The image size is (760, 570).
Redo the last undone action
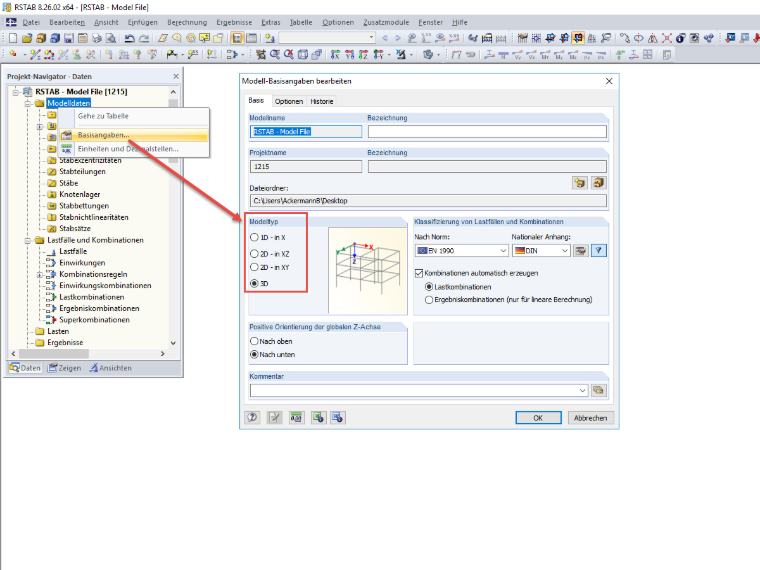point(144,38)
